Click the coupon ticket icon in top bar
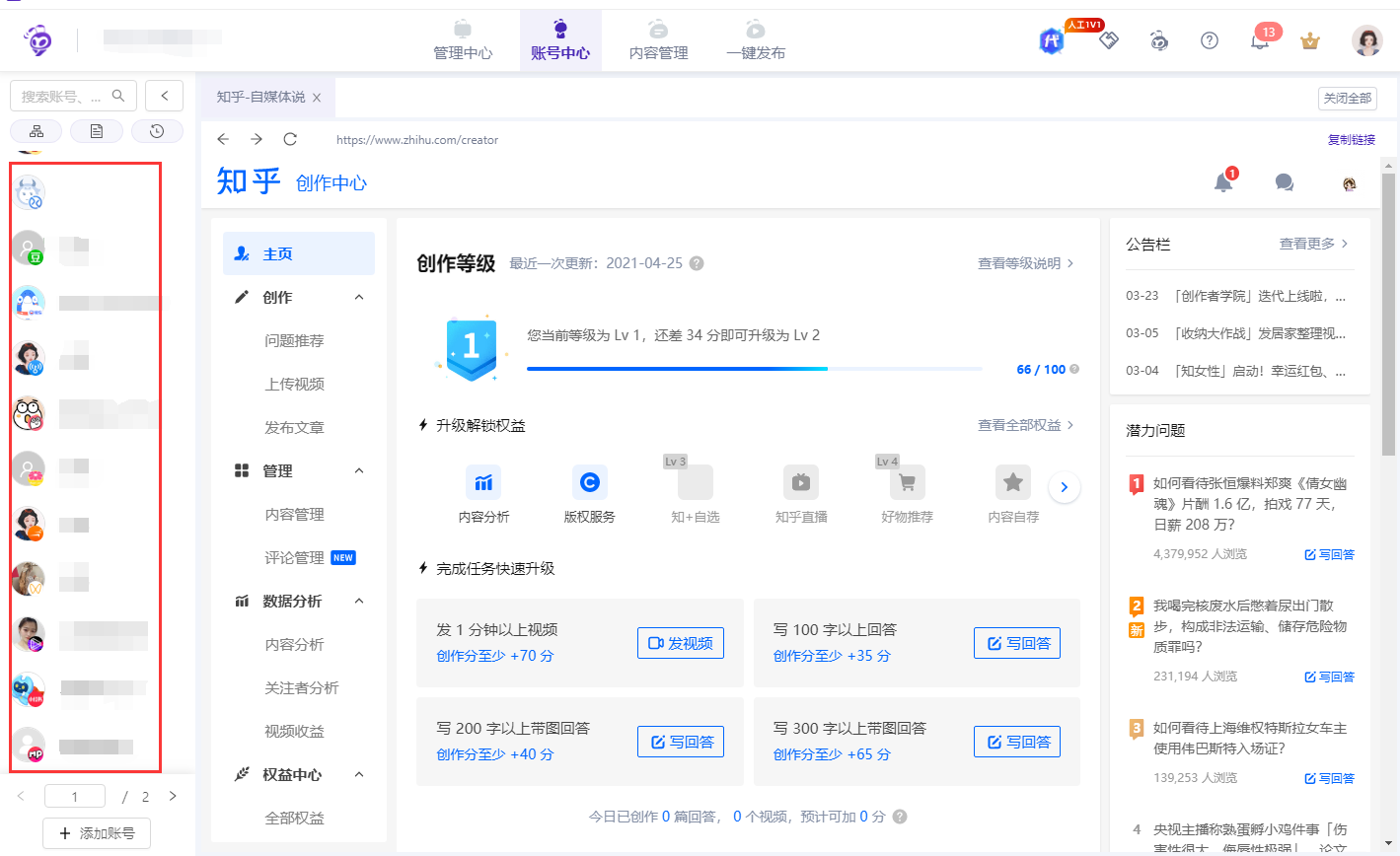Screen dimensions: 1400x856 [x=1109, y=41]
